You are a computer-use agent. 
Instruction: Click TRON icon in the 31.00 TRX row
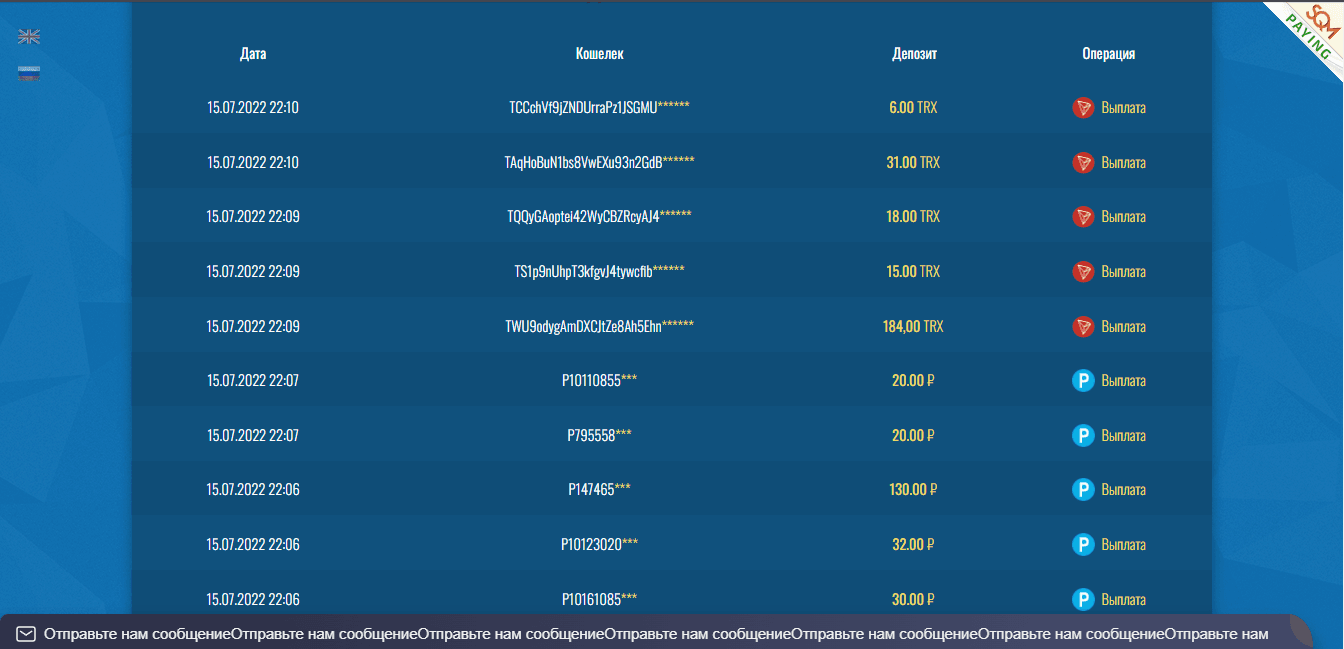click(1083, 162)
